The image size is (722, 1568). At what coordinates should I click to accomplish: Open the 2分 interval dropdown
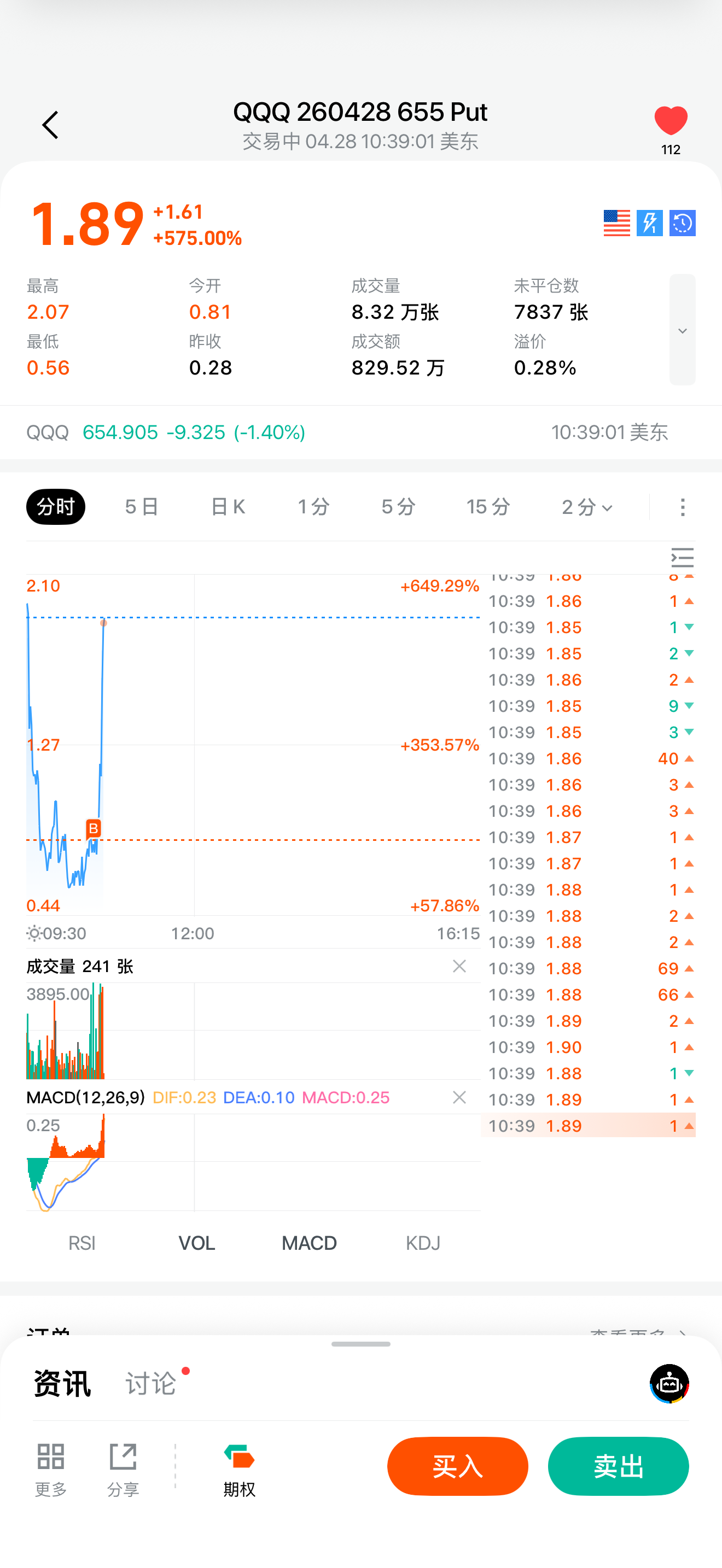click(x=587, y=506)
